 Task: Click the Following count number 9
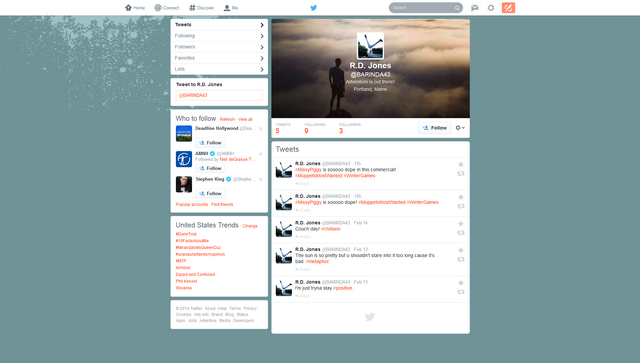point(307,131)
